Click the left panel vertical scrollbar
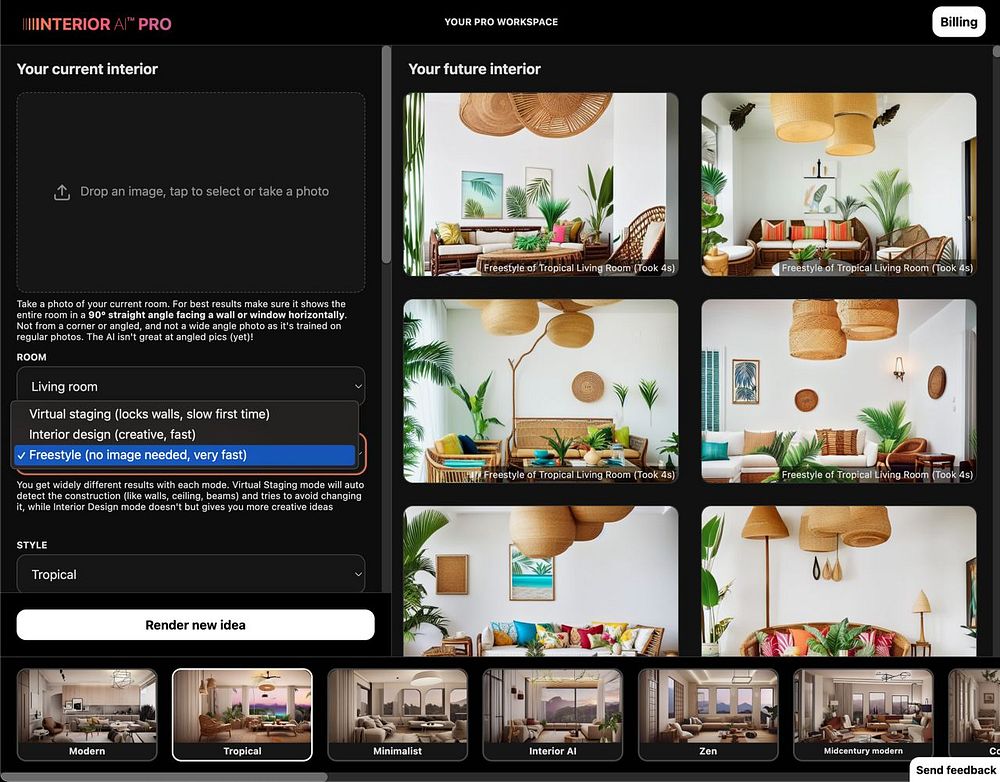The height and width of the screenshot is (782, 1000). click(x=386, y=154)
